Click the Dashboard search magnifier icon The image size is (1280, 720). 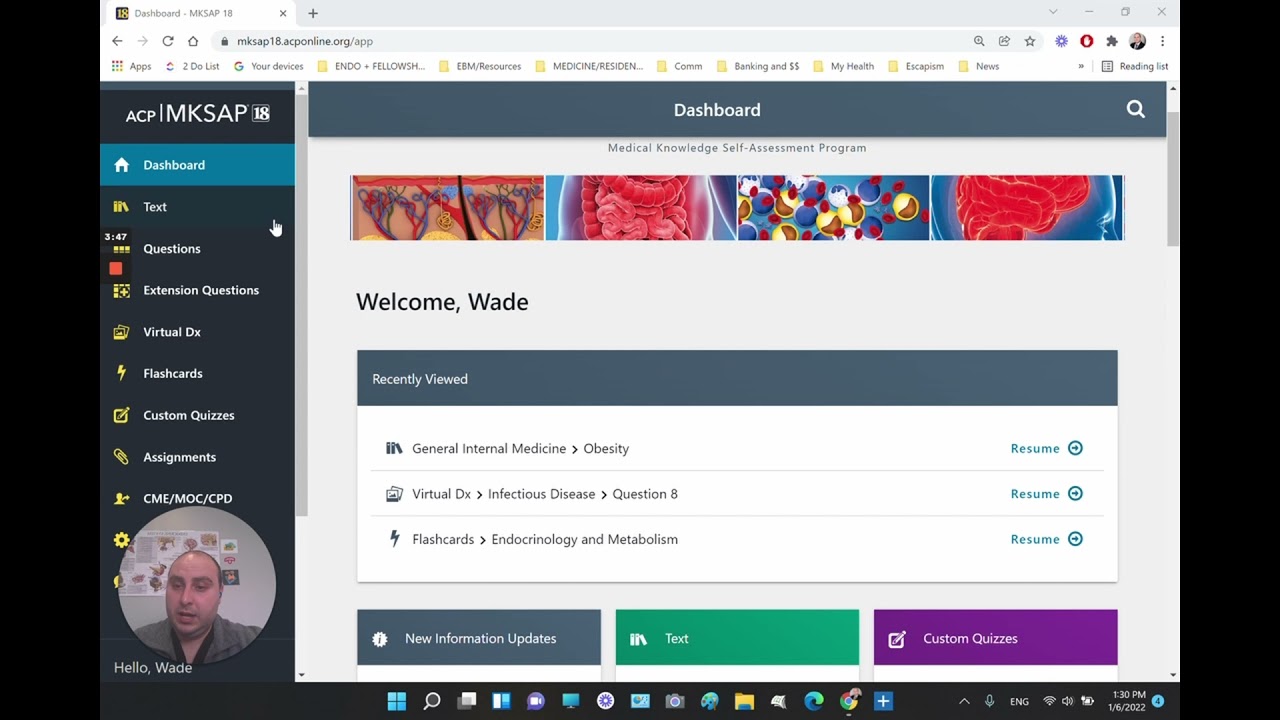[1135, 110]
